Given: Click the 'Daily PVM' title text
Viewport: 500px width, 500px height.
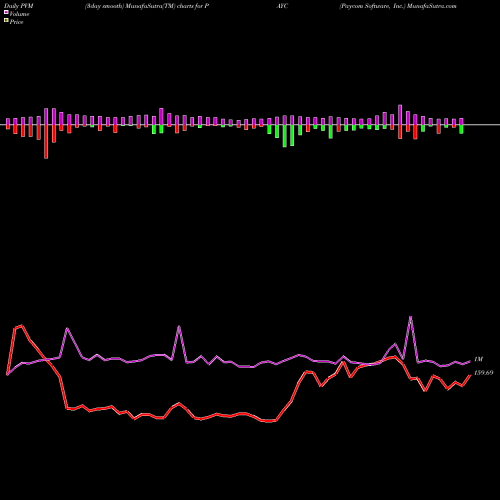Looking at the screenshot, I should tap(19, 6).
